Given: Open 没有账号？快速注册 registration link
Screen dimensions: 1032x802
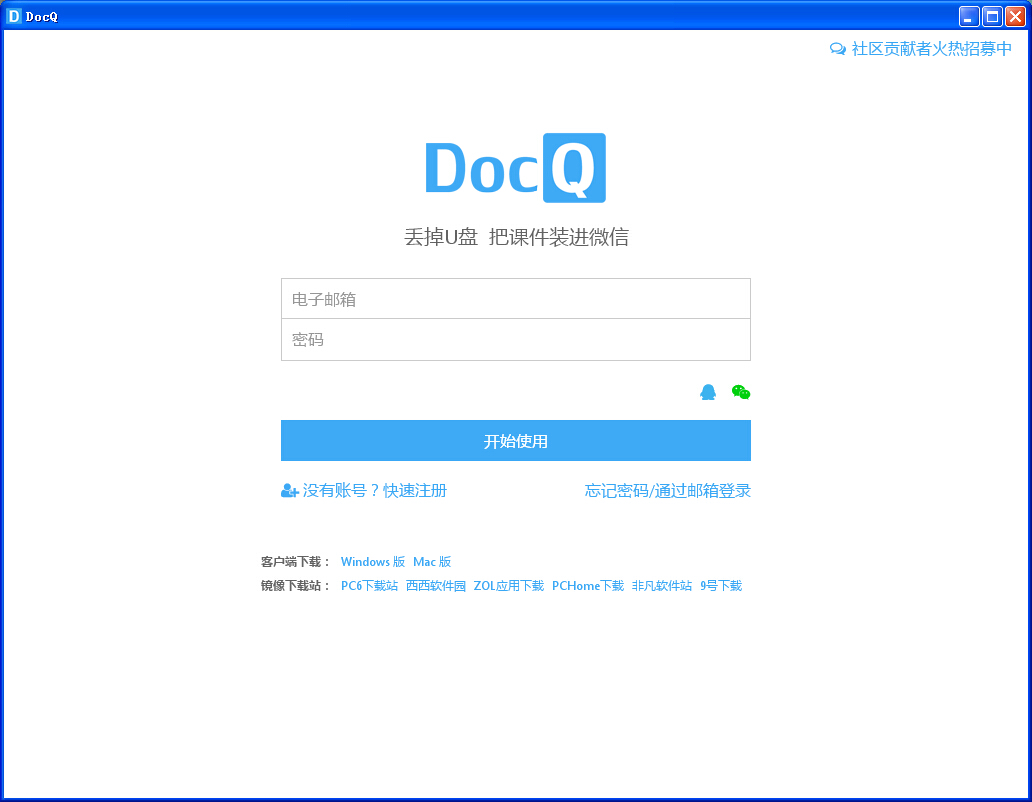Looking at the screenshot, I should click(x=374, y=491).
